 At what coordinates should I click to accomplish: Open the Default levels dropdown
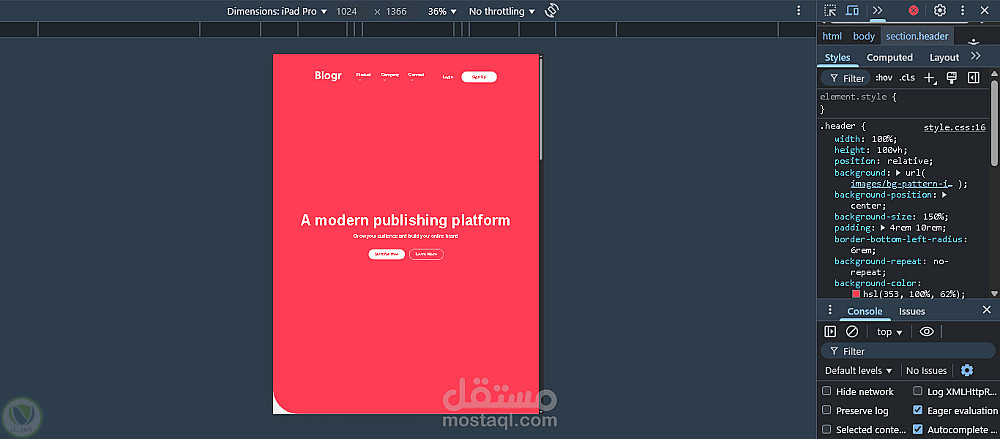click(858, 371)
